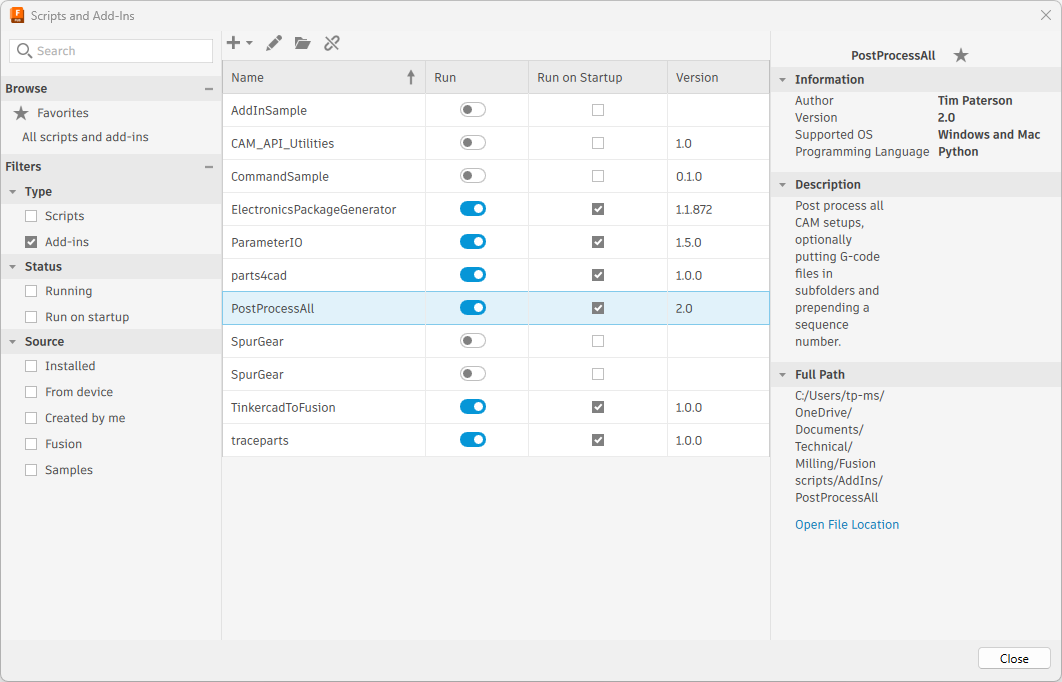The image size is (1062, 682).
Task: Disable Run on Startup for traceparts
Action: (598, 440)
